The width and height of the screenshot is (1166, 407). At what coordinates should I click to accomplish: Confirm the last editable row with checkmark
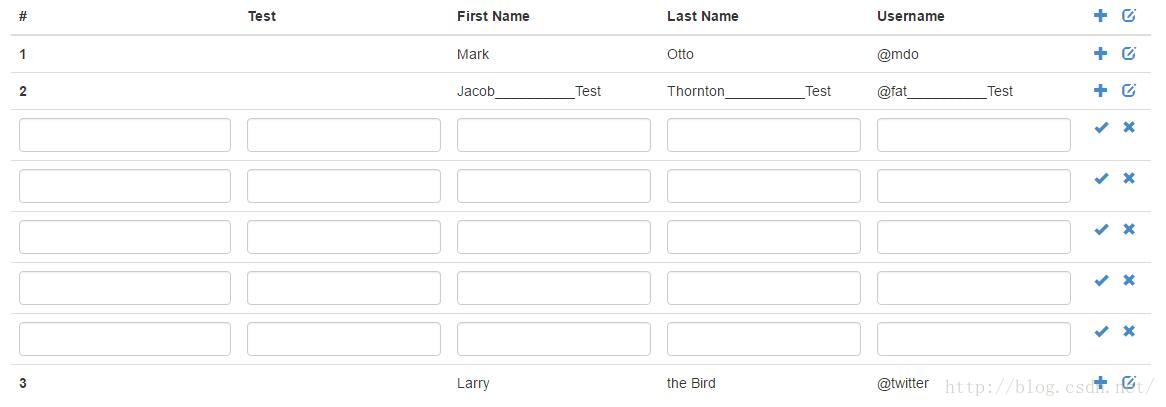(x=1101, y=331)
